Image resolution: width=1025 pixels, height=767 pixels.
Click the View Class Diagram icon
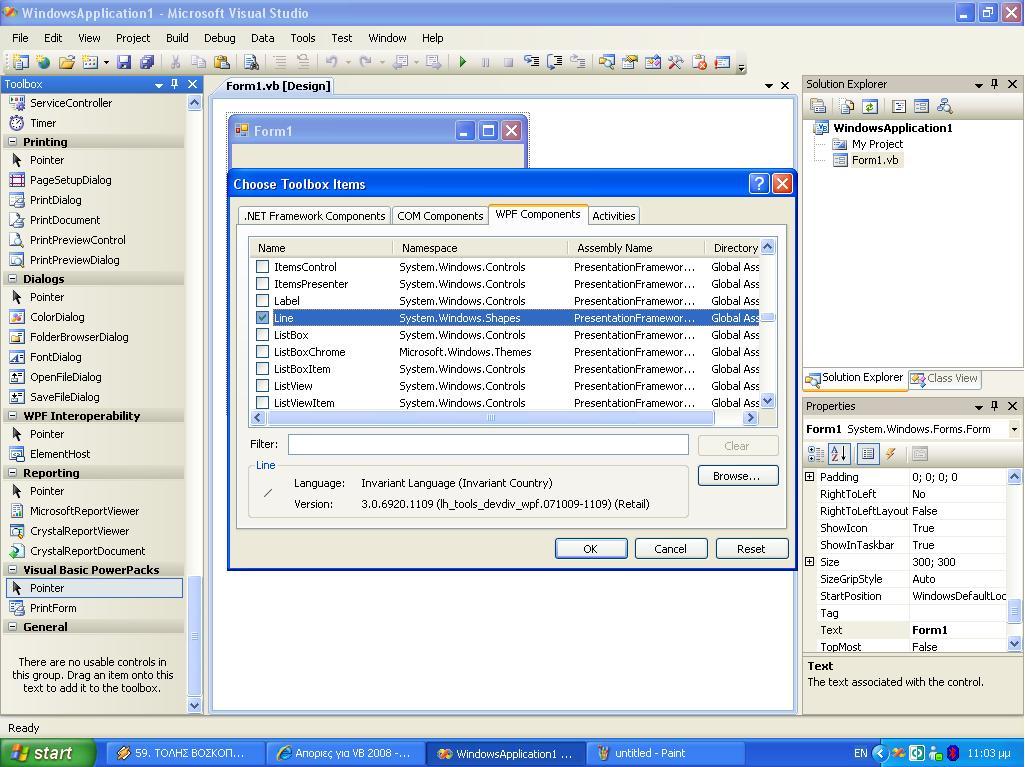click(944, 106)
